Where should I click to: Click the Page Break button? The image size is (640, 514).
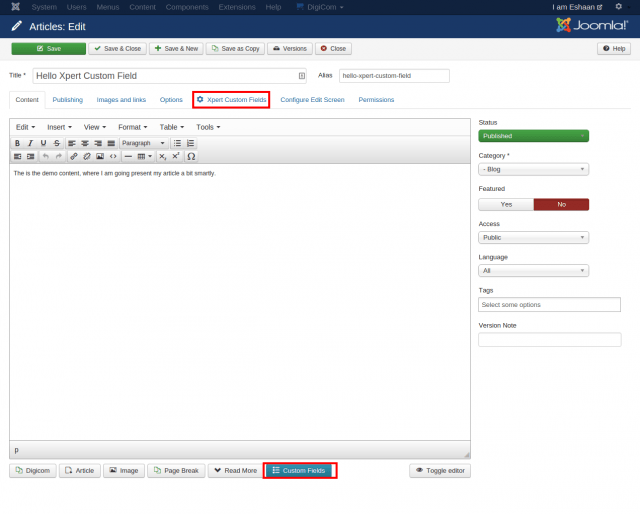click(176, 471)
